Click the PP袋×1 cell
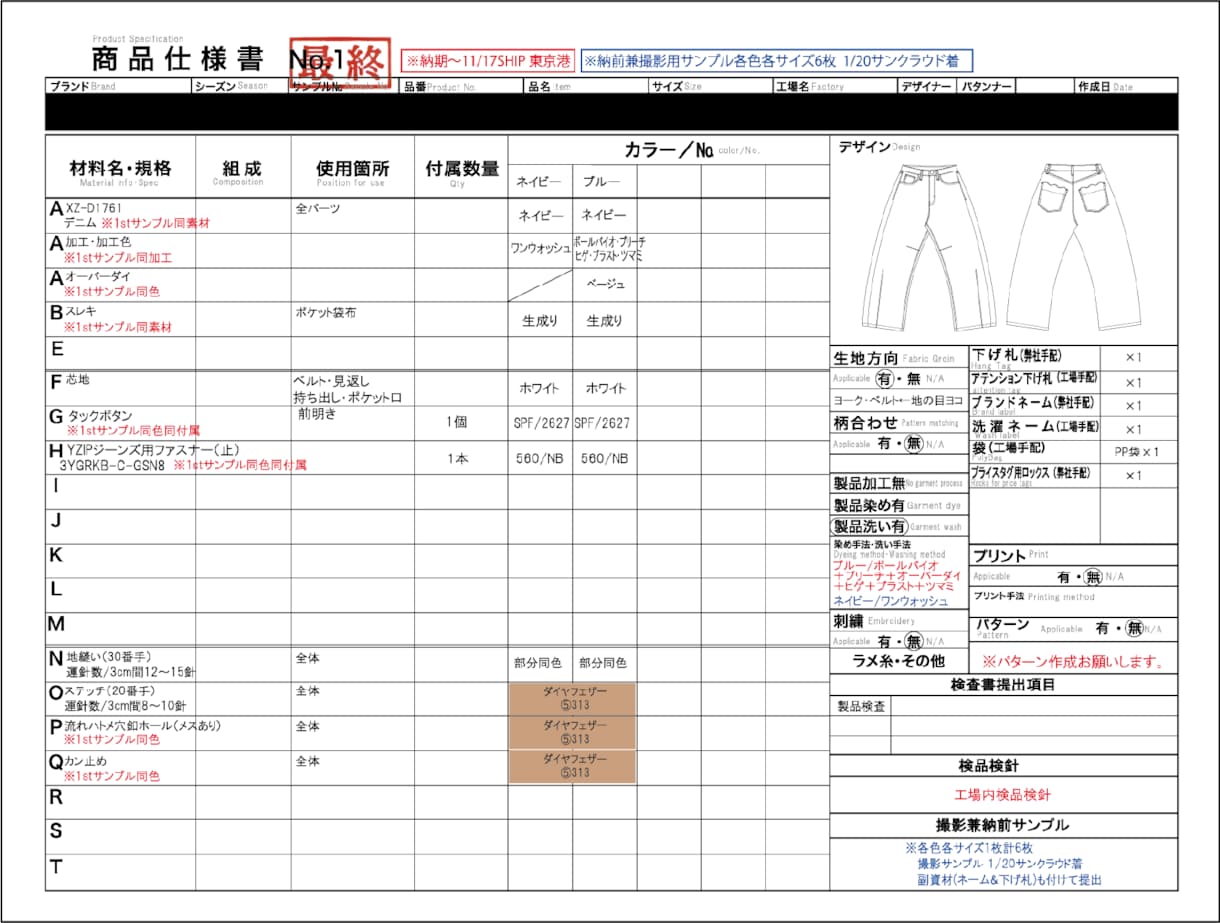 pos(1137,452)
